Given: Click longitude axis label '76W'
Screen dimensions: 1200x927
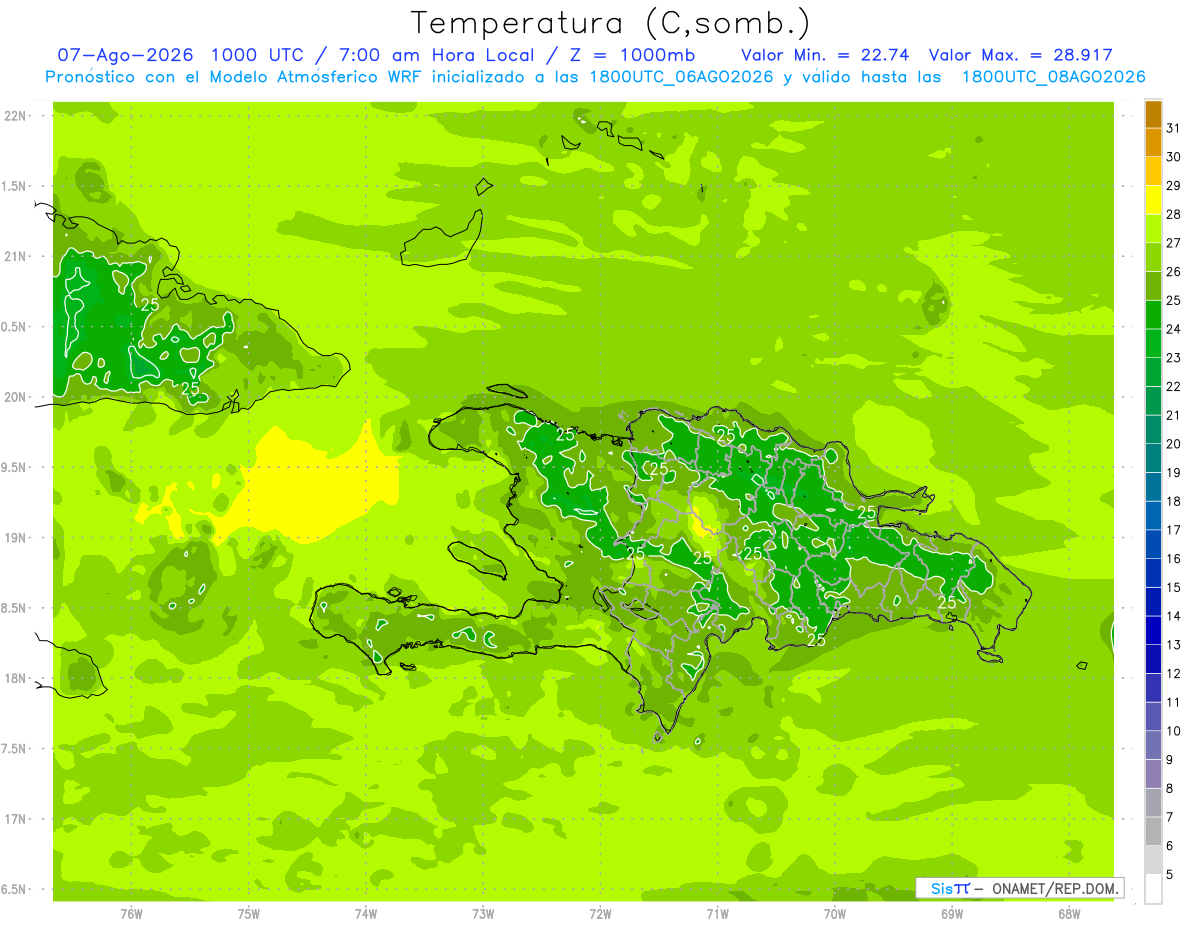Looking at the screenshot, I should 131,913.
